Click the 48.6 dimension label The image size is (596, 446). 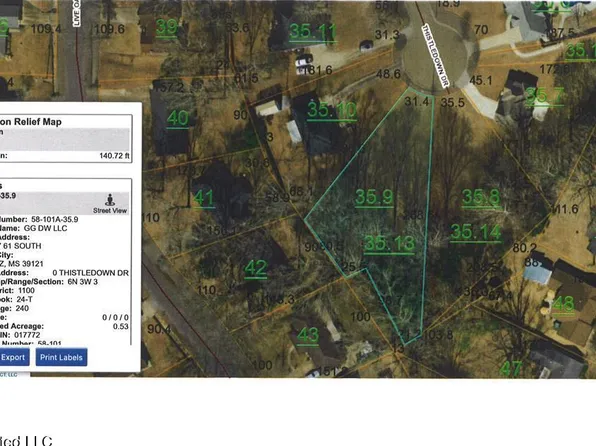388,74
